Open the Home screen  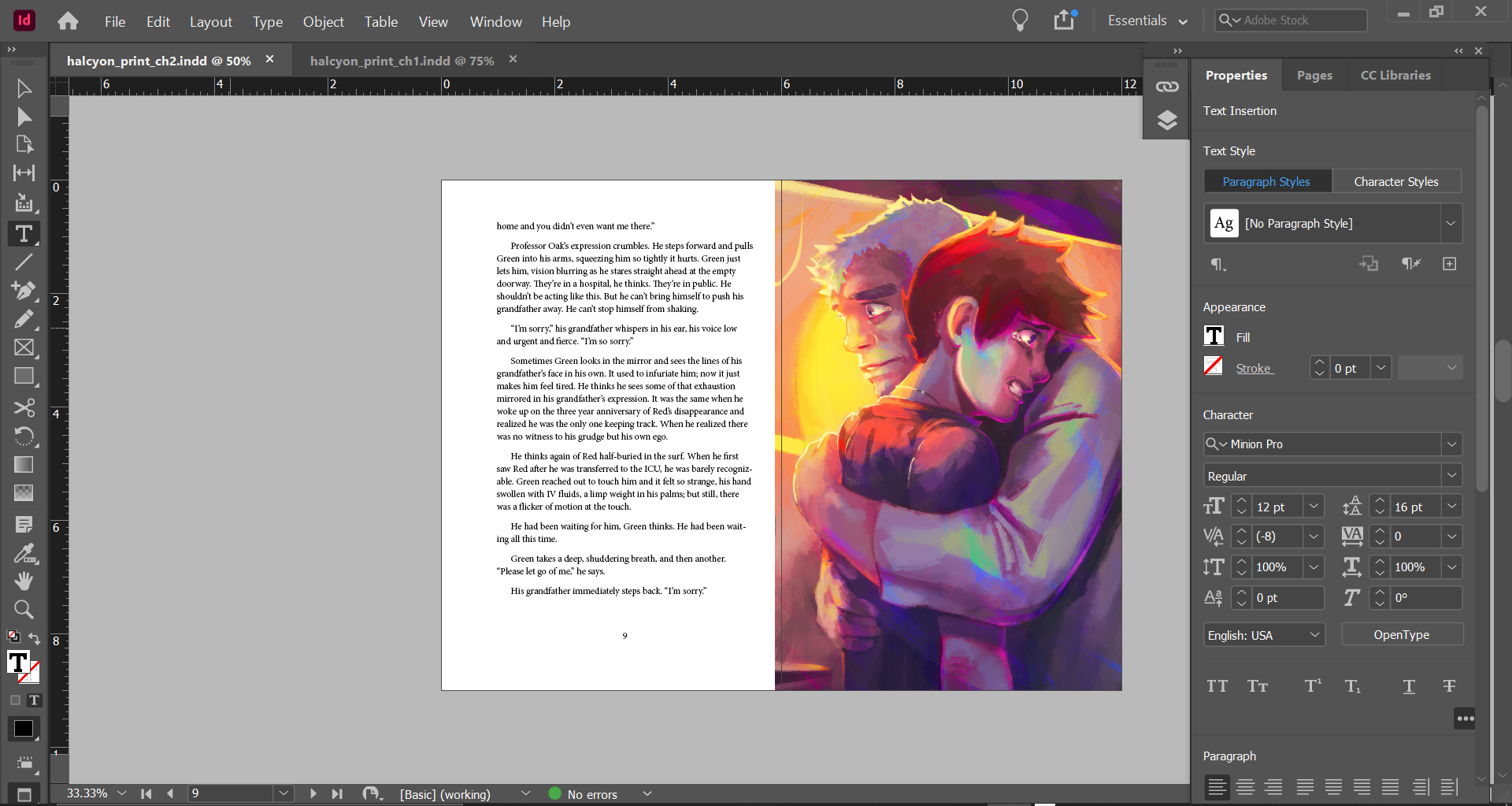69,21
